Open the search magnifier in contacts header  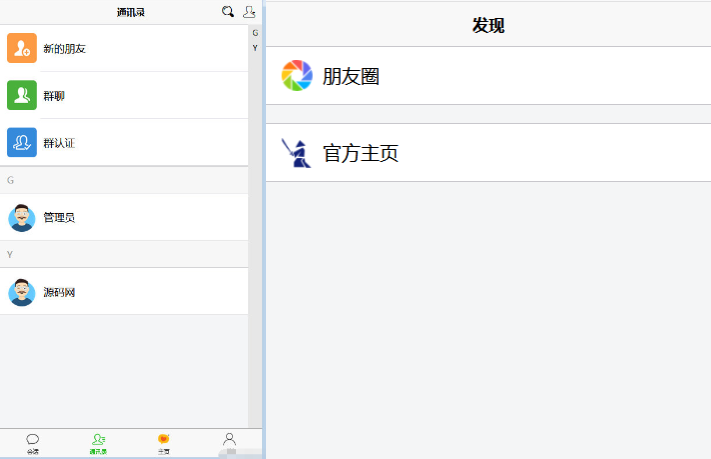click(228, 12)
